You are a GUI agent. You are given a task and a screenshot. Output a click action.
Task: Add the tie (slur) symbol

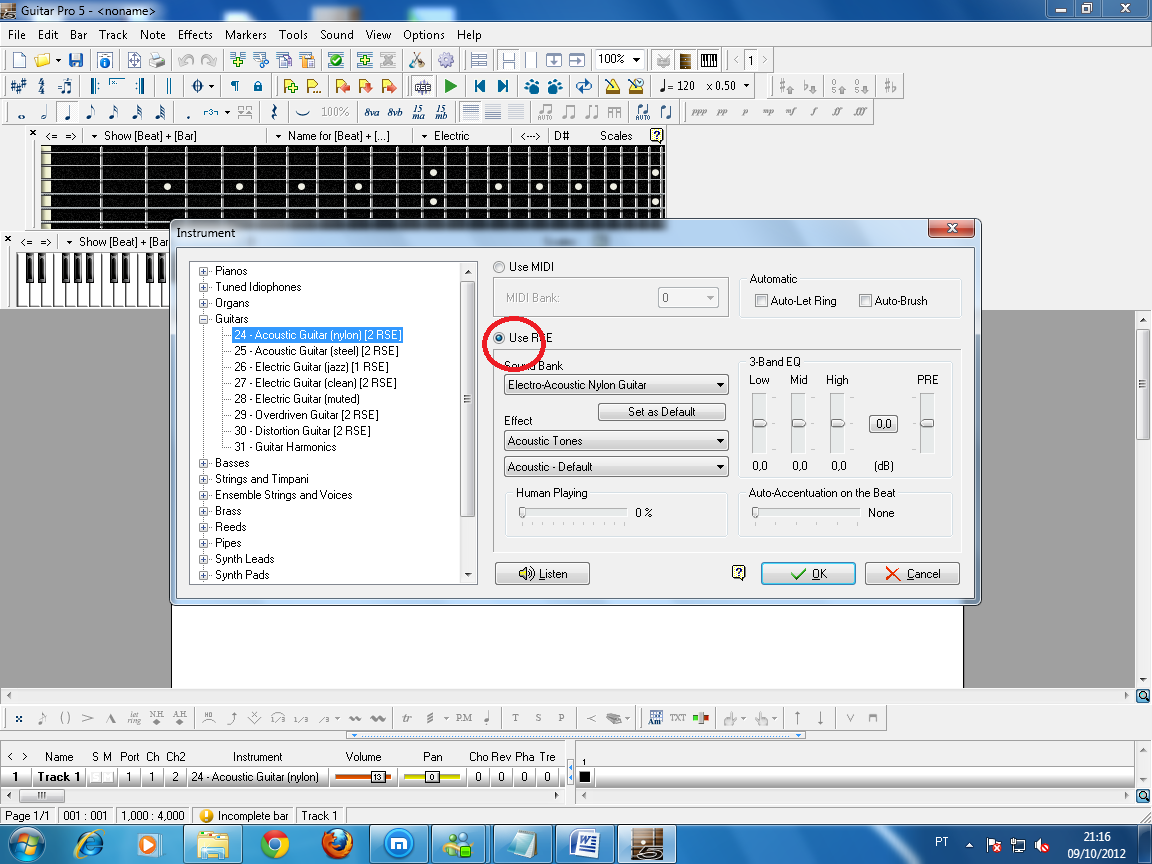pyautogui.click(x=302, y=112)
